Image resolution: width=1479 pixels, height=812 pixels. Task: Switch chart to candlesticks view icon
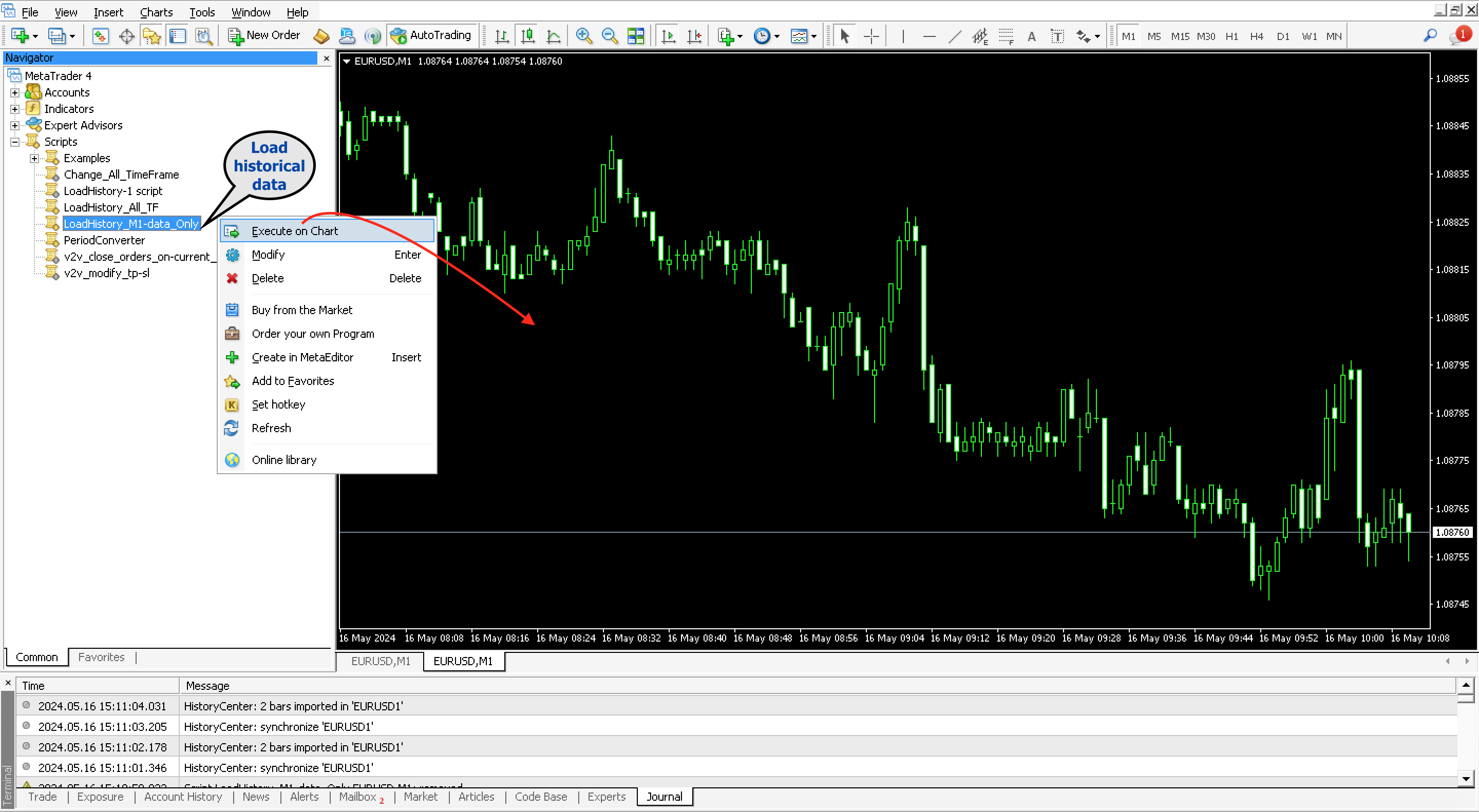point(527,36)
